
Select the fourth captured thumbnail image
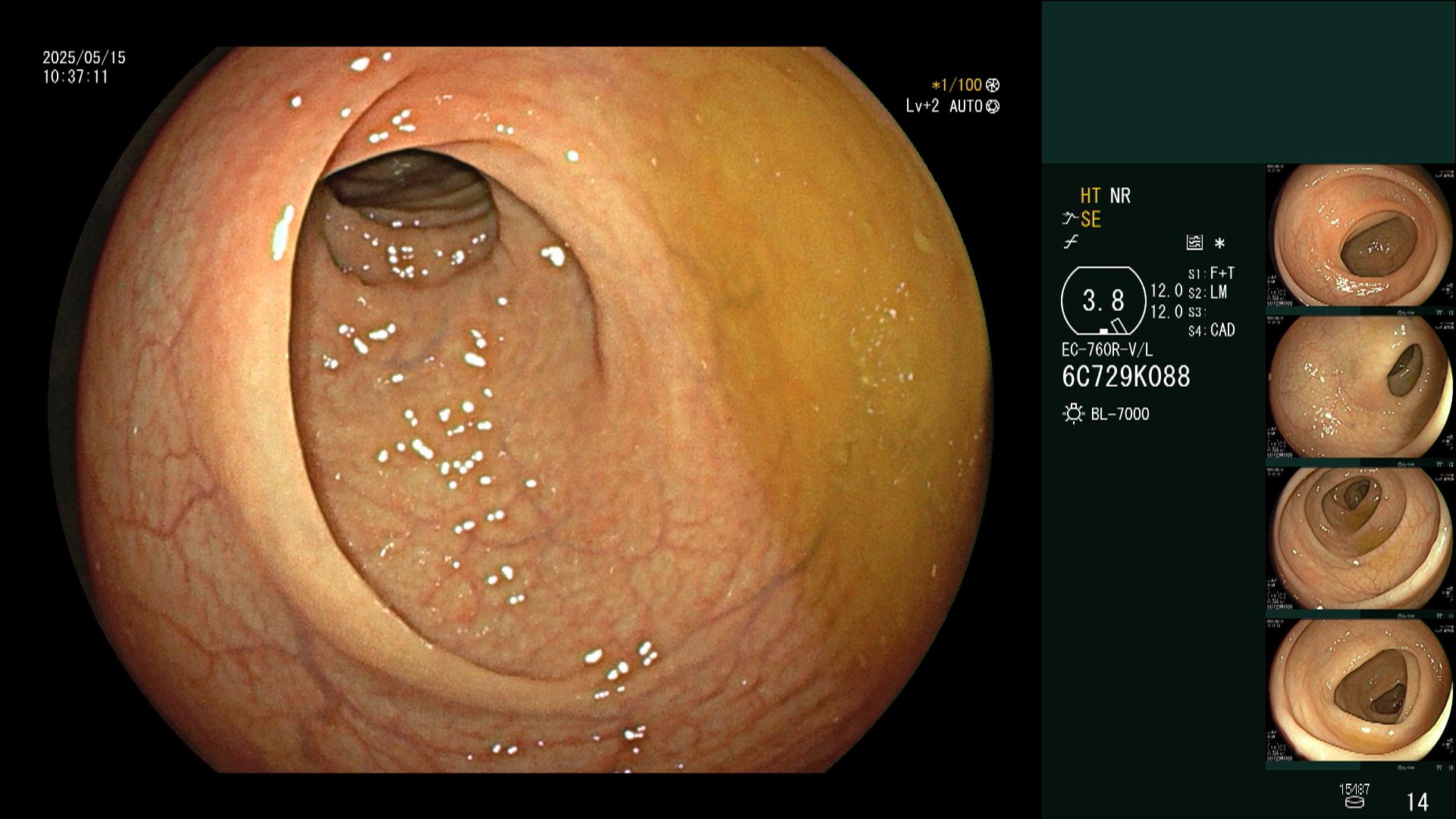tap(1360, 690)
